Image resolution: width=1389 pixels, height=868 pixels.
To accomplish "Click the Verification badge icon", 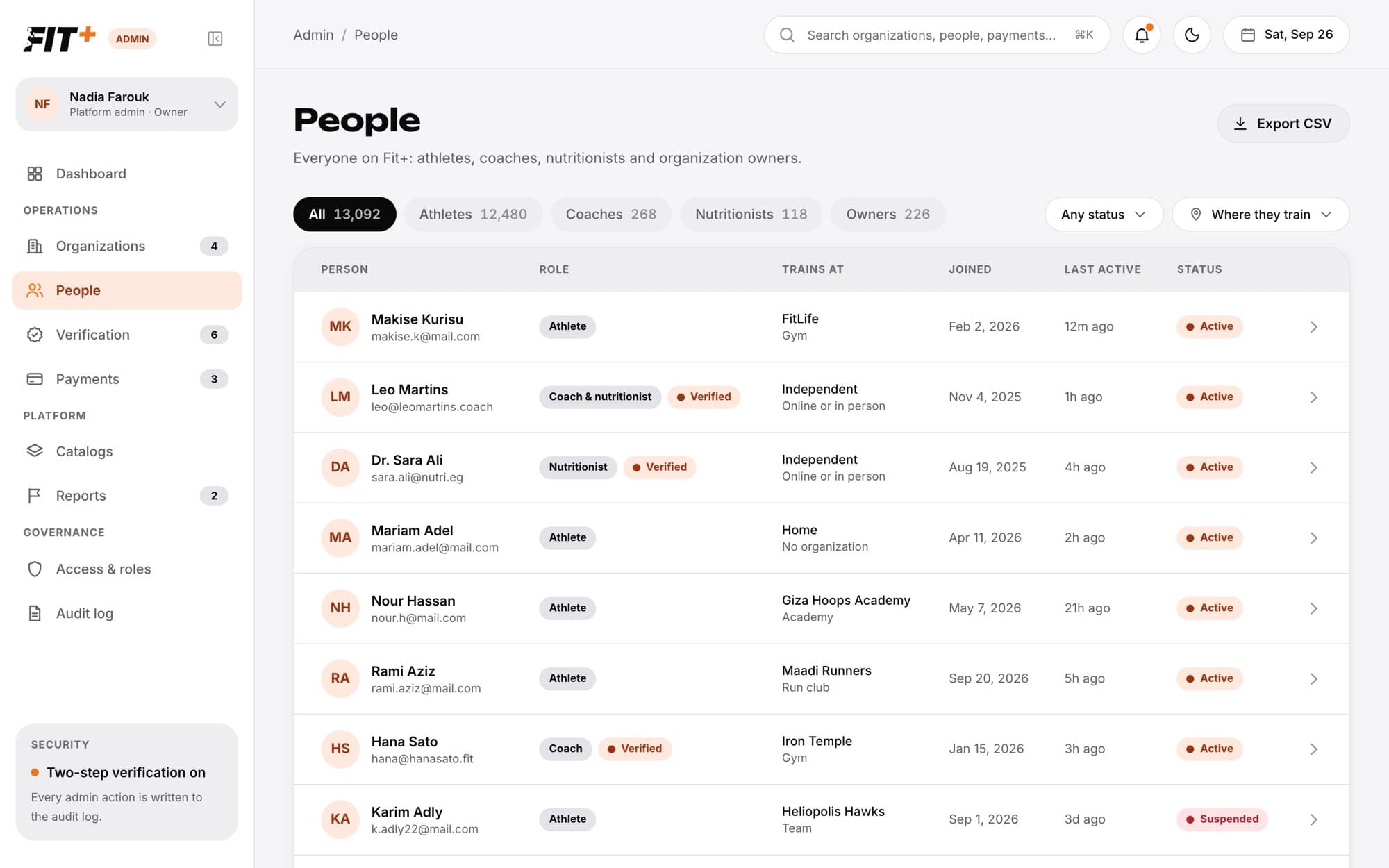I will point(35,335).
